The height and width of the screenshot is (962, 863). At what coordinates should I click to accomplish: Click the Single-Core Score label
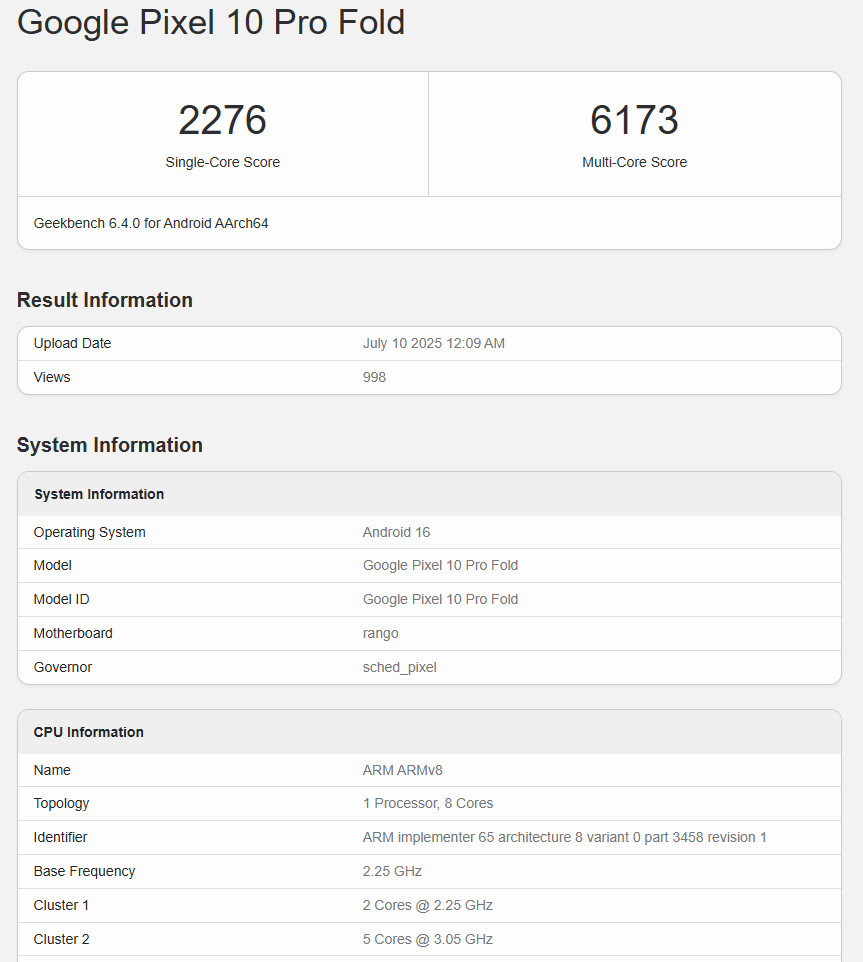tap(222, 162)
